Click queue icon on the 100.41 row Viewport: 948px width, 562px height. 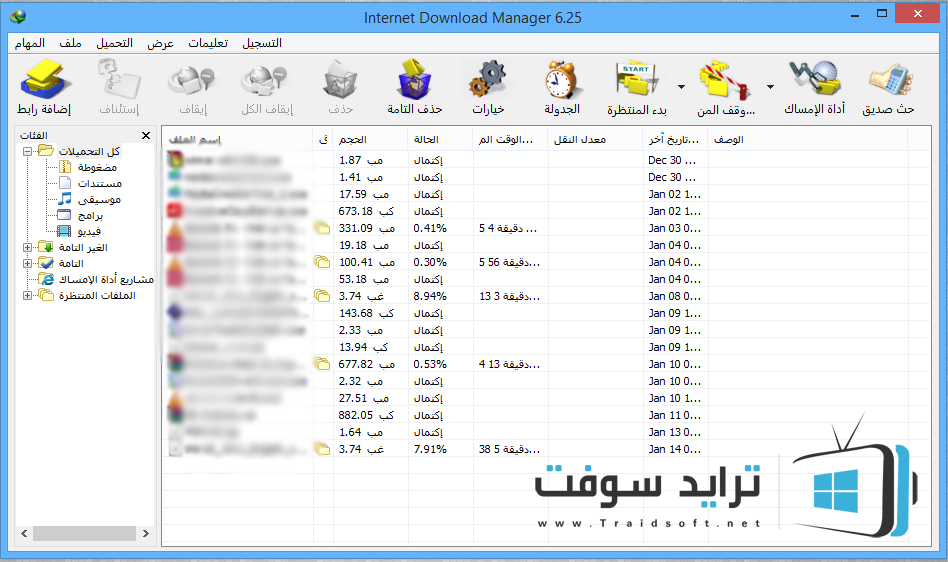click(x=322, y=262)
